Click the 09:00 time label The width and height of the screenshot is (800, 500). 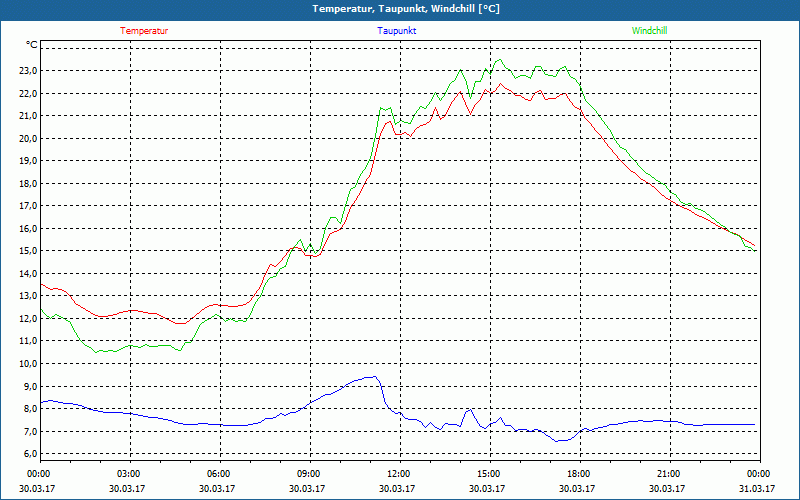point(309,474)
